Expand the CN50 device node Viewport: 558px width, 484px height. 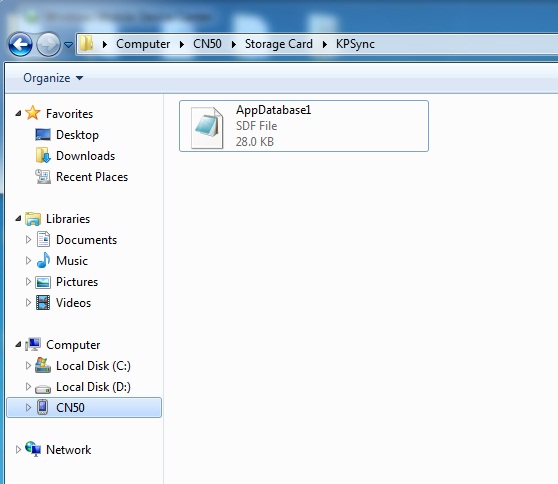pos(28,407)
